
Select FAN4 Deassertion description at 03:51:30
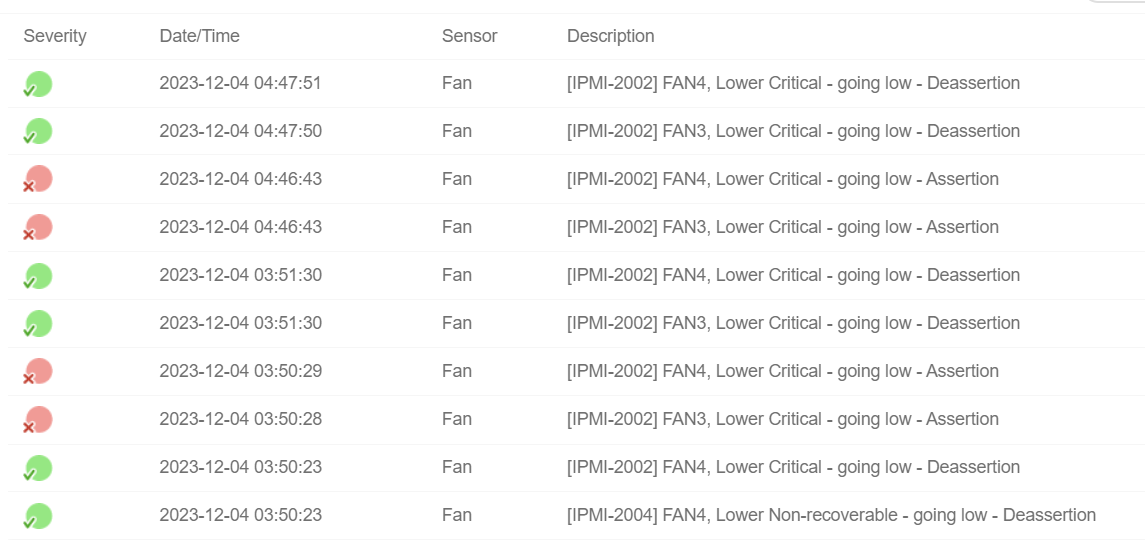(x=793, y=275)
